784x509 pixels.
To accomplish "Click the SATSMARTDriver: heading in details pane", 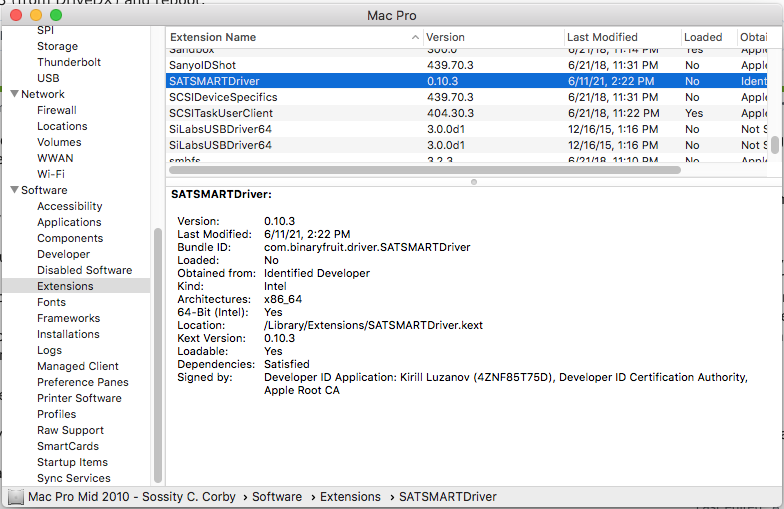I will [222, 194].
